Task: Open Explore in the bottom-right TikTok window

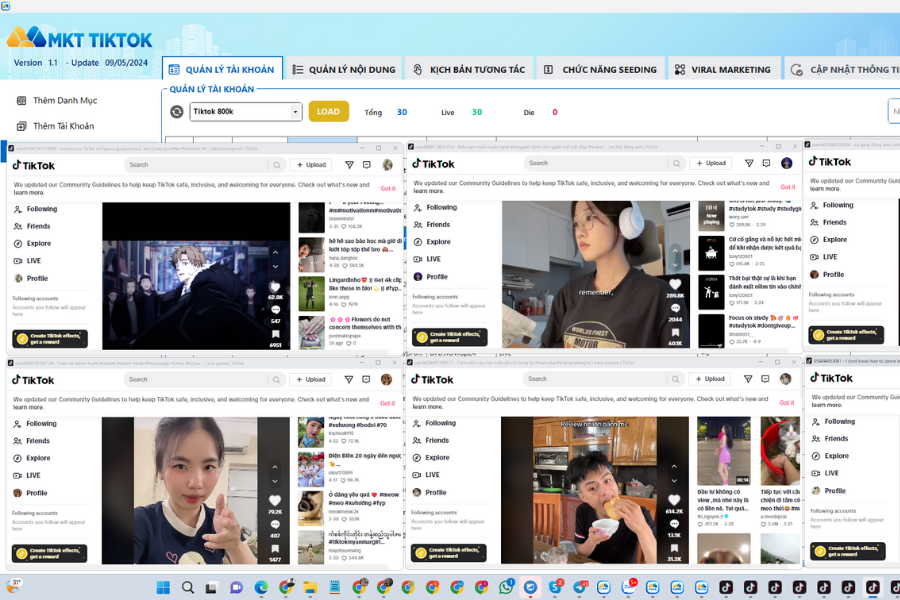Action: pos(830,456)
